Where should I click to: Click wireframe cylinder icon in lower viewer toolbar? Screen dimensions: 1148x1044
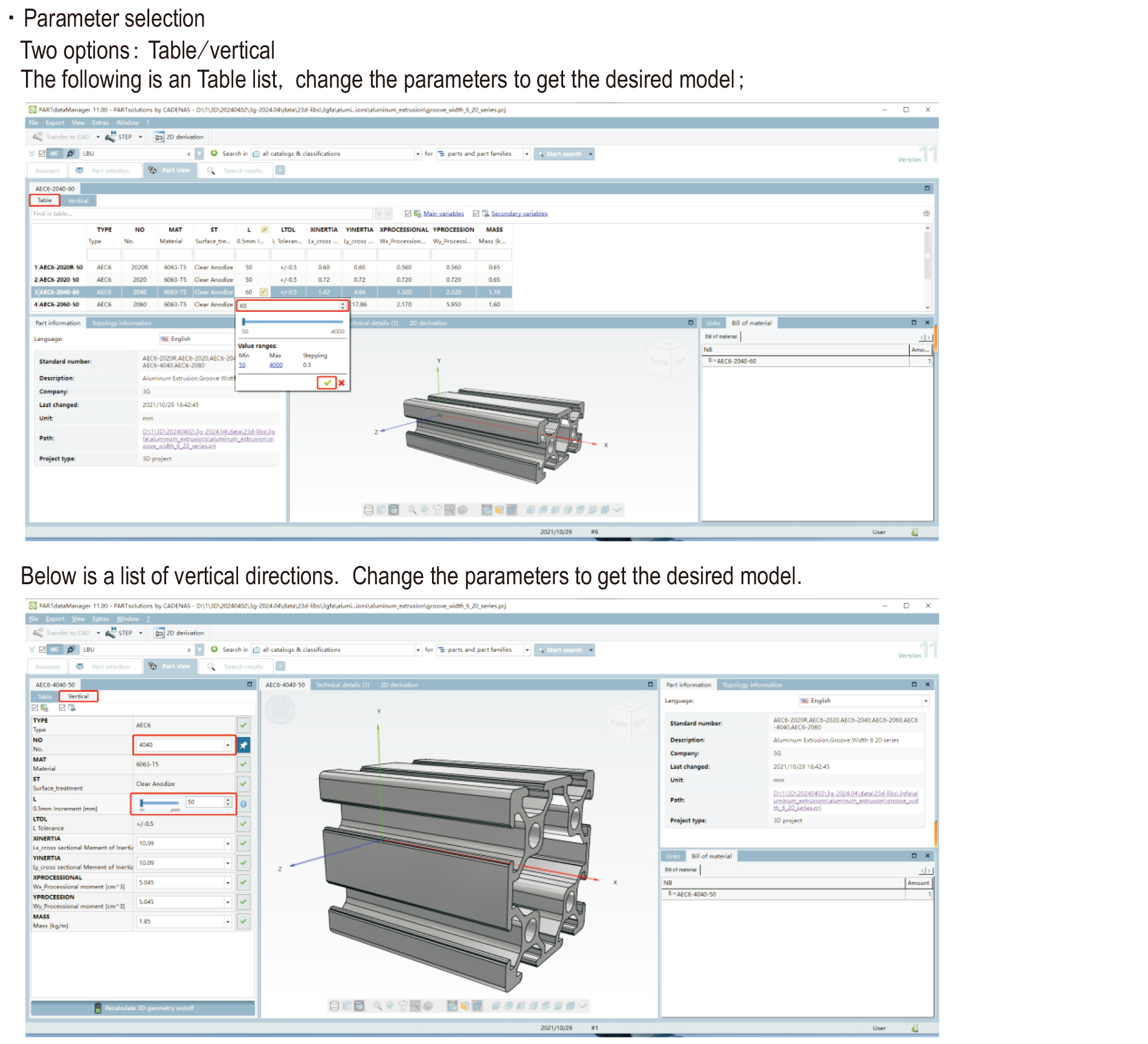pos(334,1006)
